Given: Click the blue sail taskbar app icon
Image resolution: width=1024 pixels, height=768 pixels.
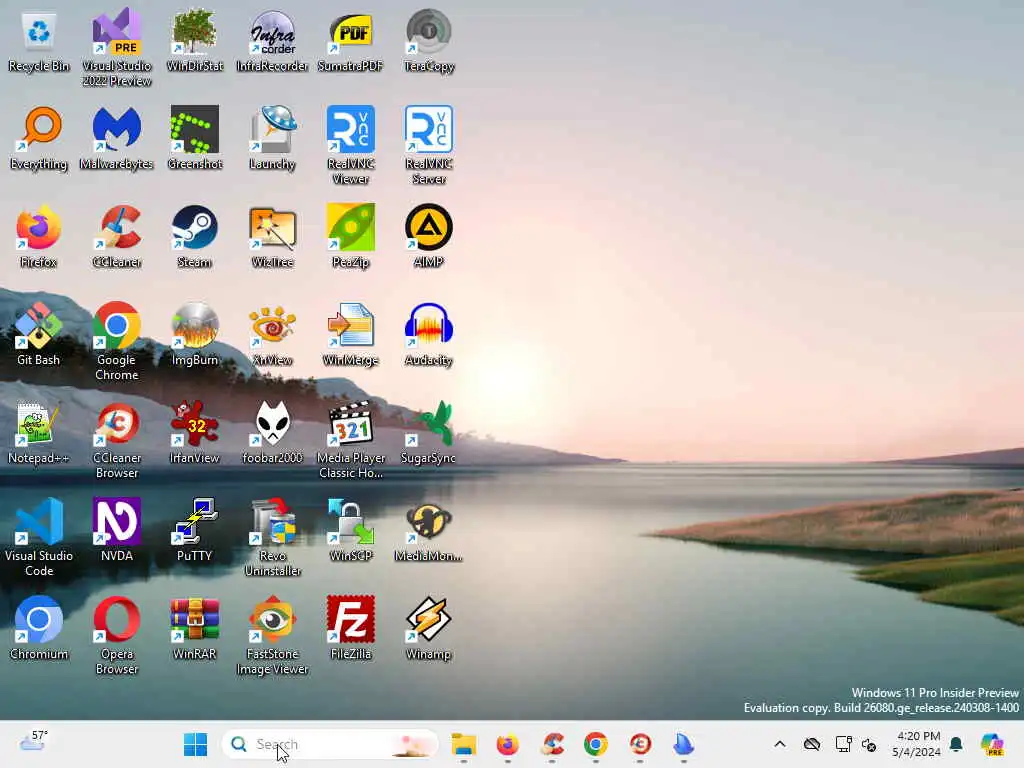Looking at the screenshot, I should (684, 744).
